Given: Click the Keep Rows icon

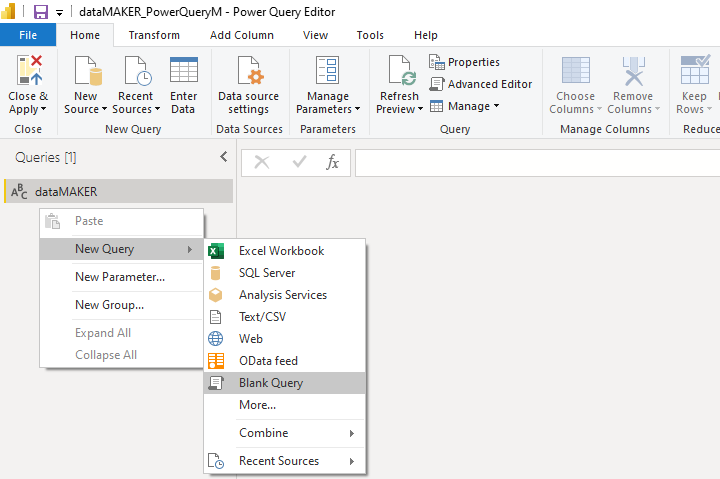Looking at the screenshot, I should click(695, 69).
